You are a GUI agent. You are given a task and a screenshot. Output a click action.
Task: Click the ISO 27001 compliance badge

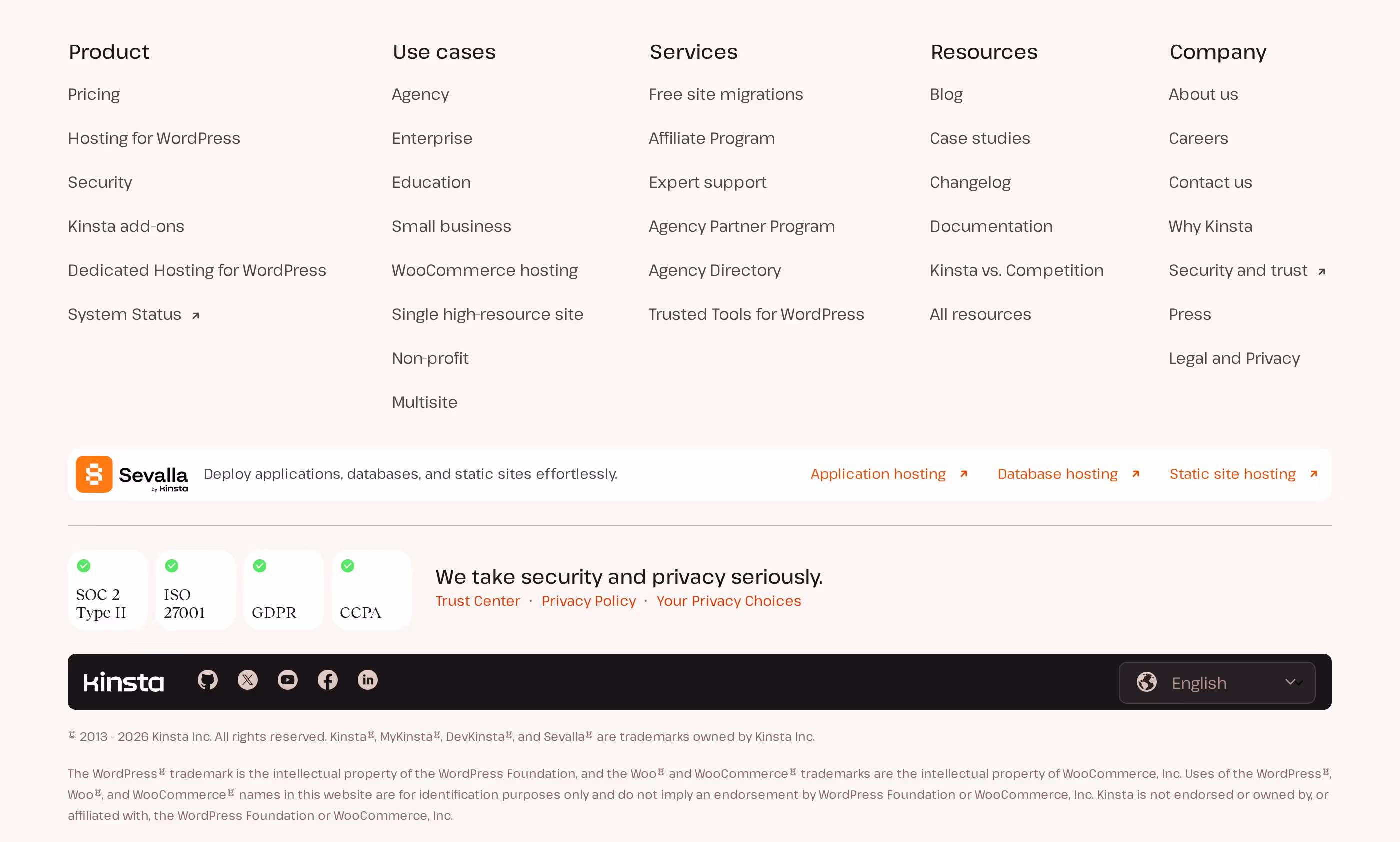point(195,589)
